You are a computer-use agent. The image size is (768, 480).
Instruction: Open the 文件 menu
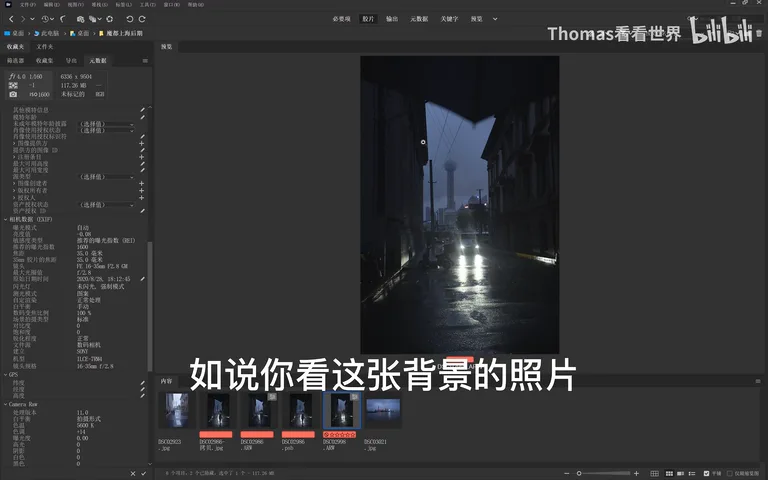click(27, 4)
